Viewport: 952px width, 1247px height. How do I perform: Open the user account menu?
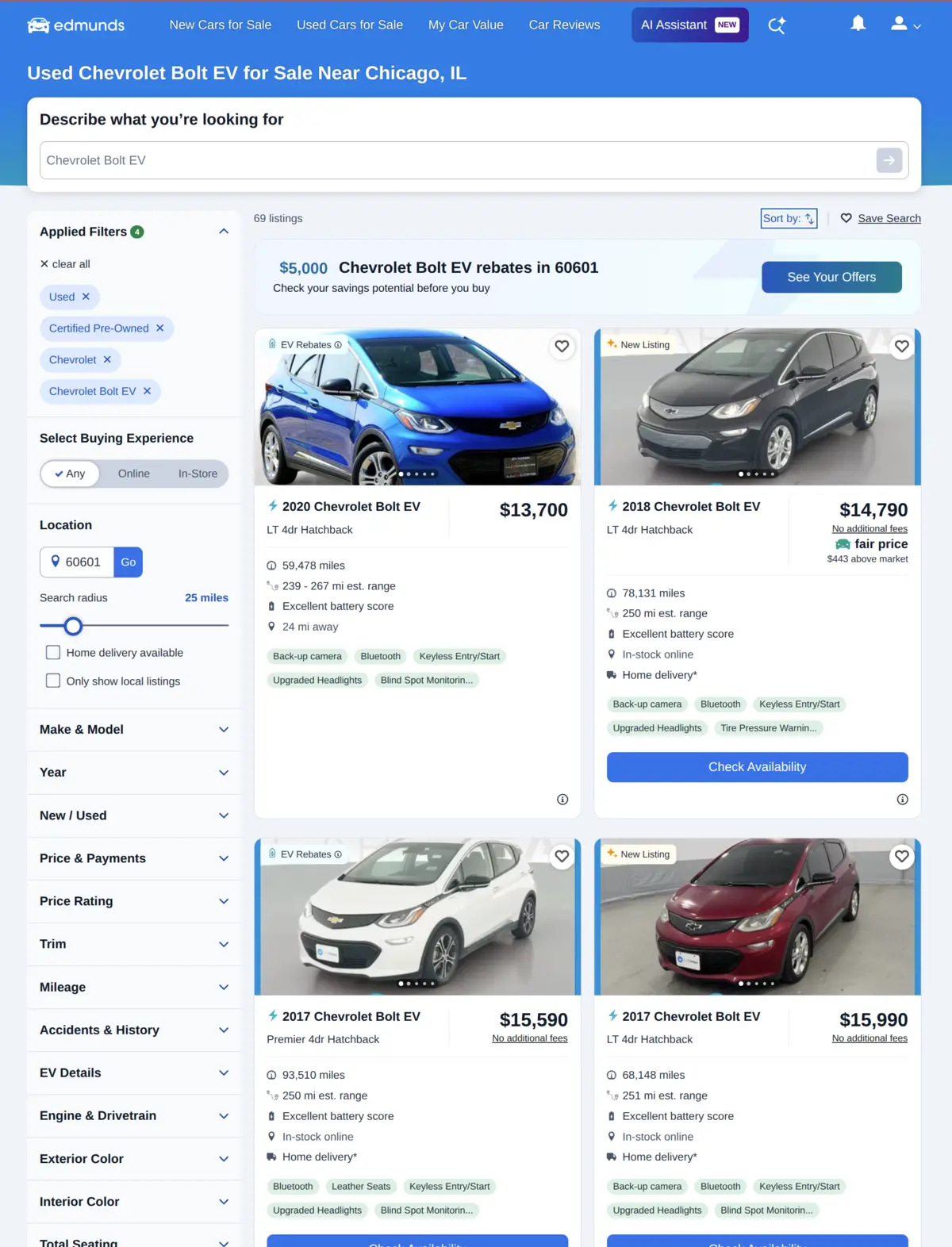click(x=905, y=24)
